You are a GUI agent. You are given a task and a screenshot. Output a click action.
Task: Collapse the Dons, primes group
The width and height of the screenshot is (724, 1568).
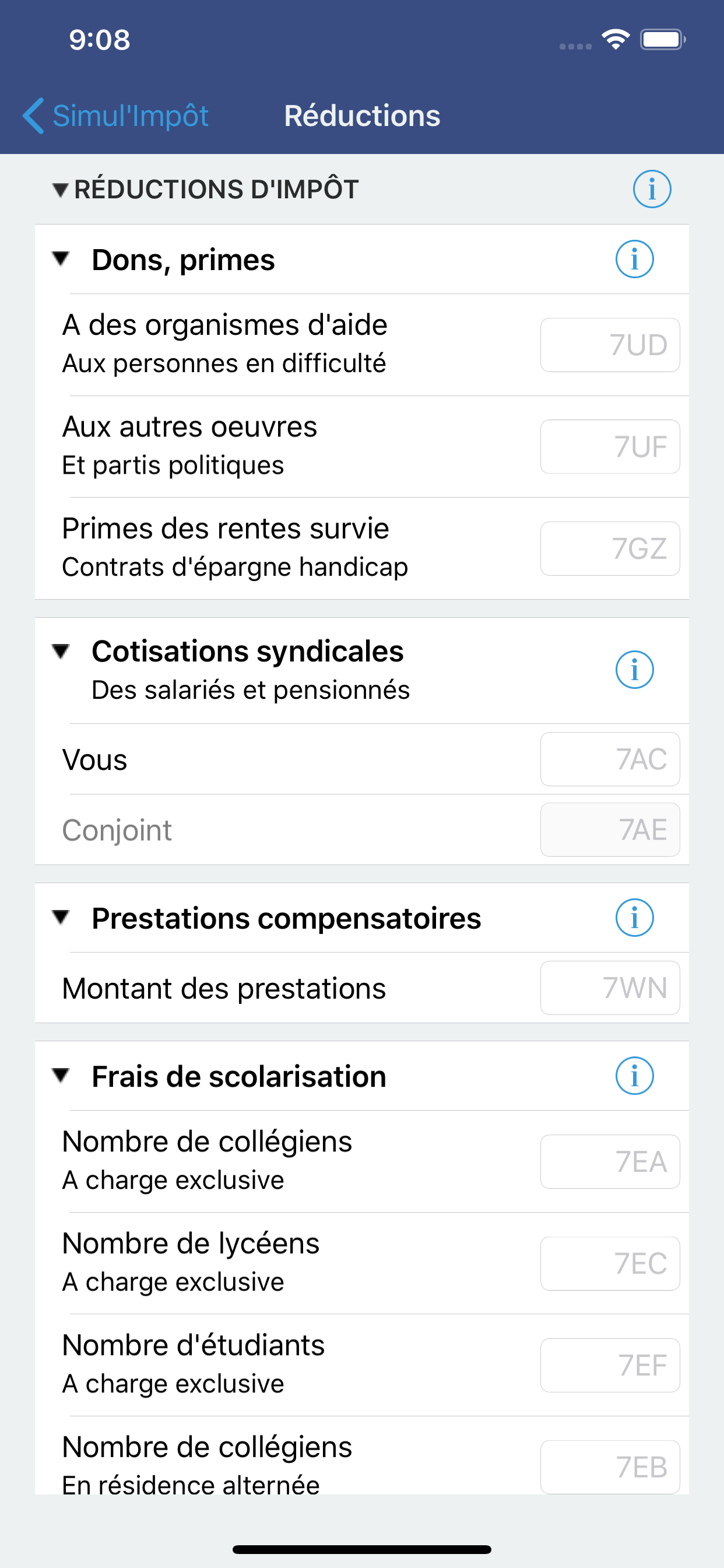click(x=61, y=258)
